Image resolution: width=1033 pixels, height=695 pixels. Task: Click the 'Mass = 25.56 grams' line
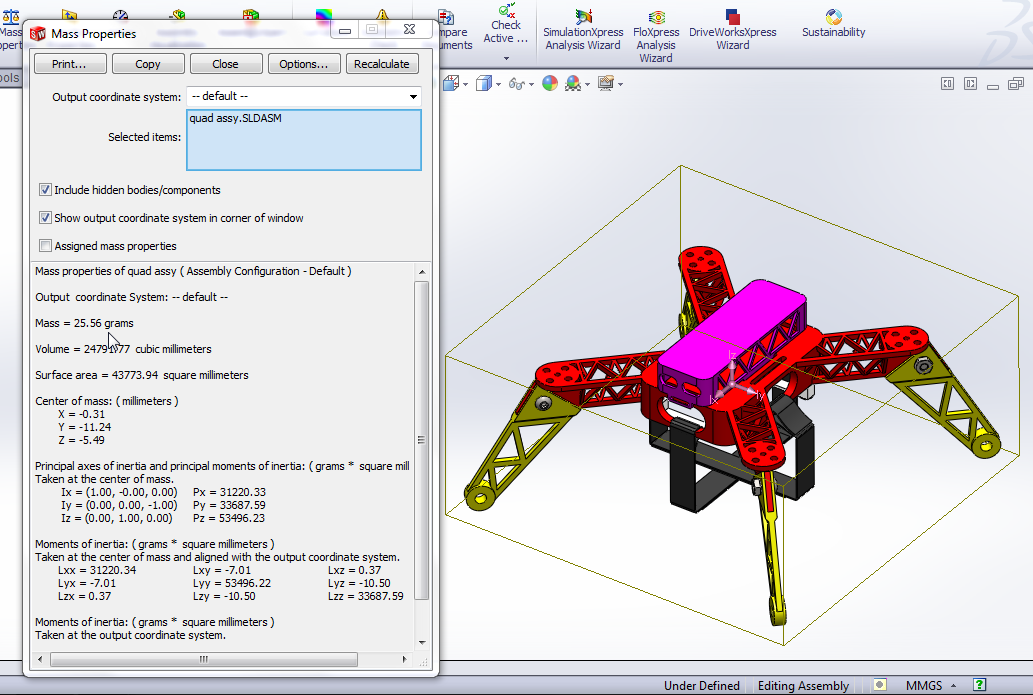click(x=84, y=323)
